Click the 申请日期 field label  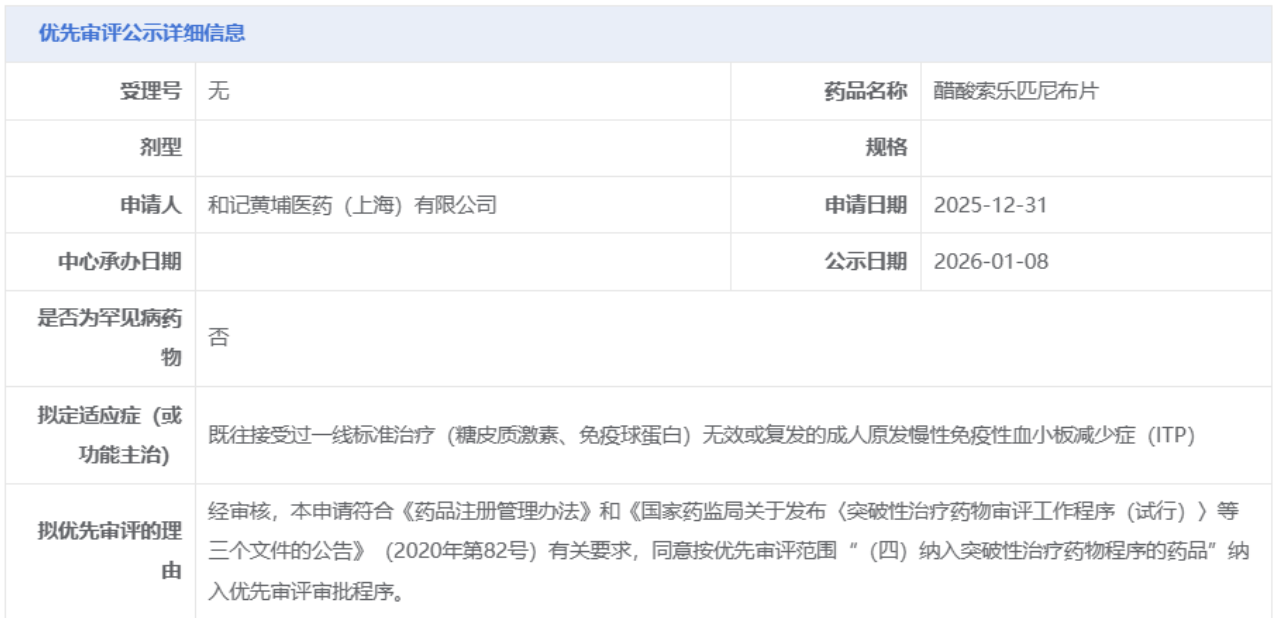click(865, 205)
